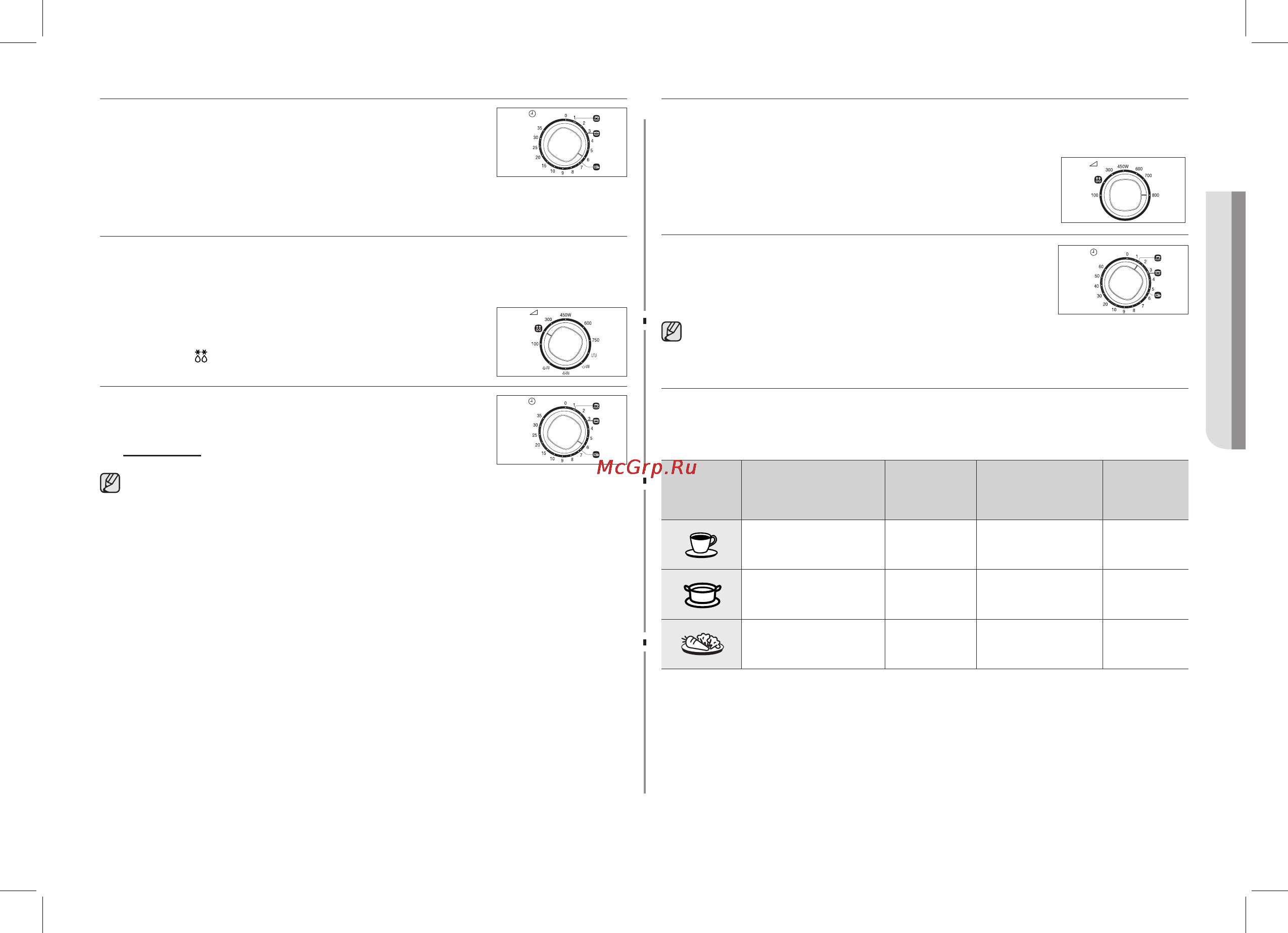Click small cup icon on 60-minute timer dial
This screenshot has width=1288, height=933.
pos(1158,258)
